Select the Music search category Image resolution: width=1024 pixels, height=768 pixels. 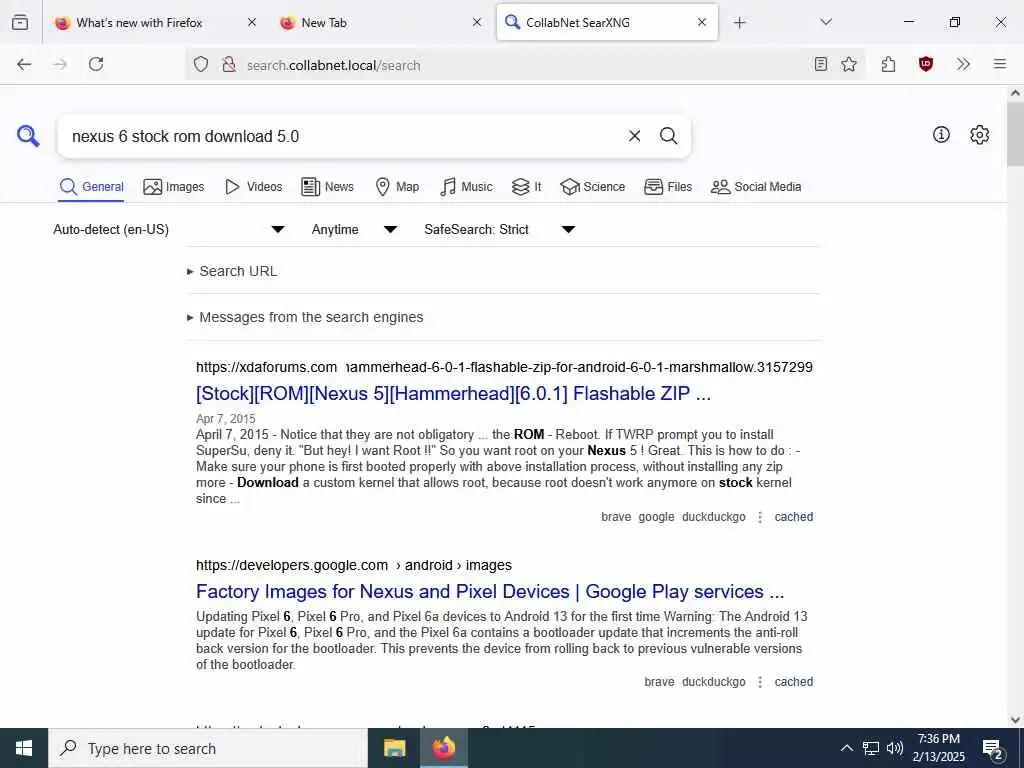pos(466,187)
